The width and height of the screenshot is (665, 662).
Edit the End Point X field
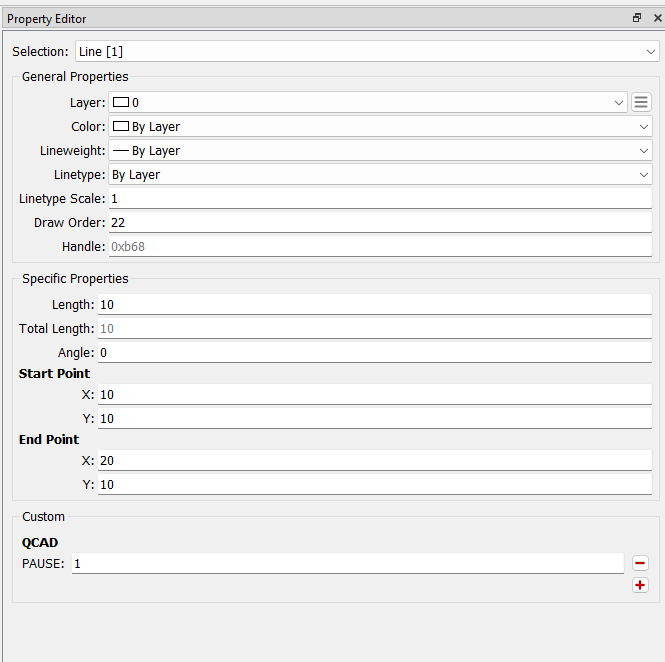374,460
